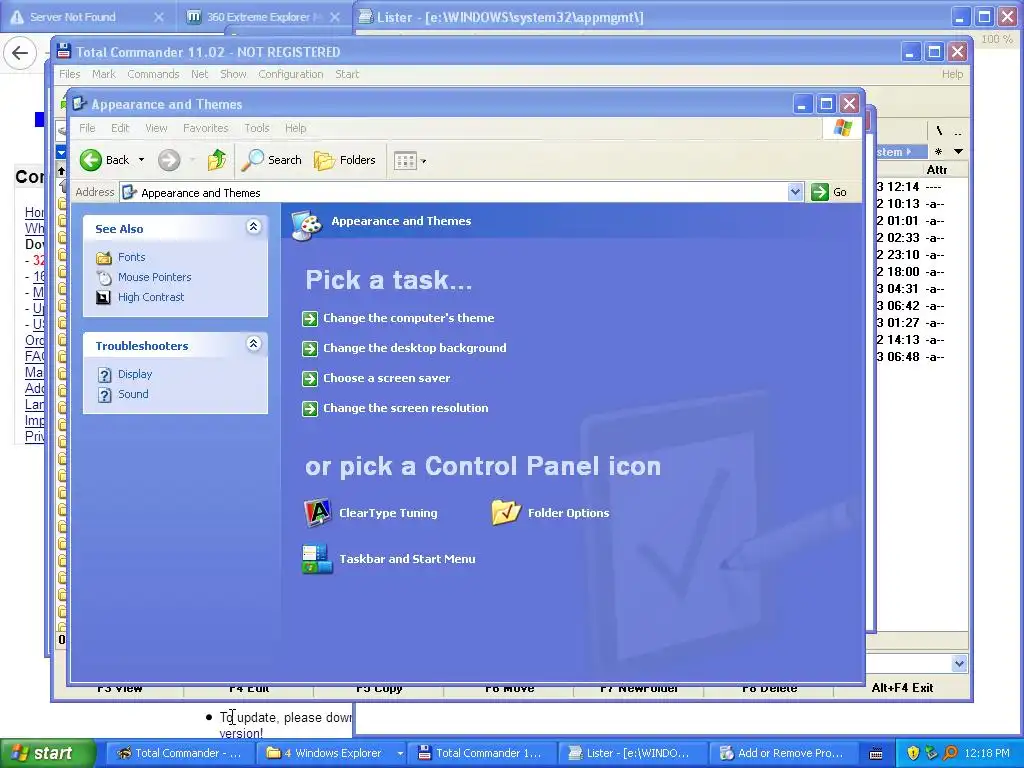Screen dimensions: 1024x768
Task: Click the security shield tray icon
Action: (x=913, y=753)
